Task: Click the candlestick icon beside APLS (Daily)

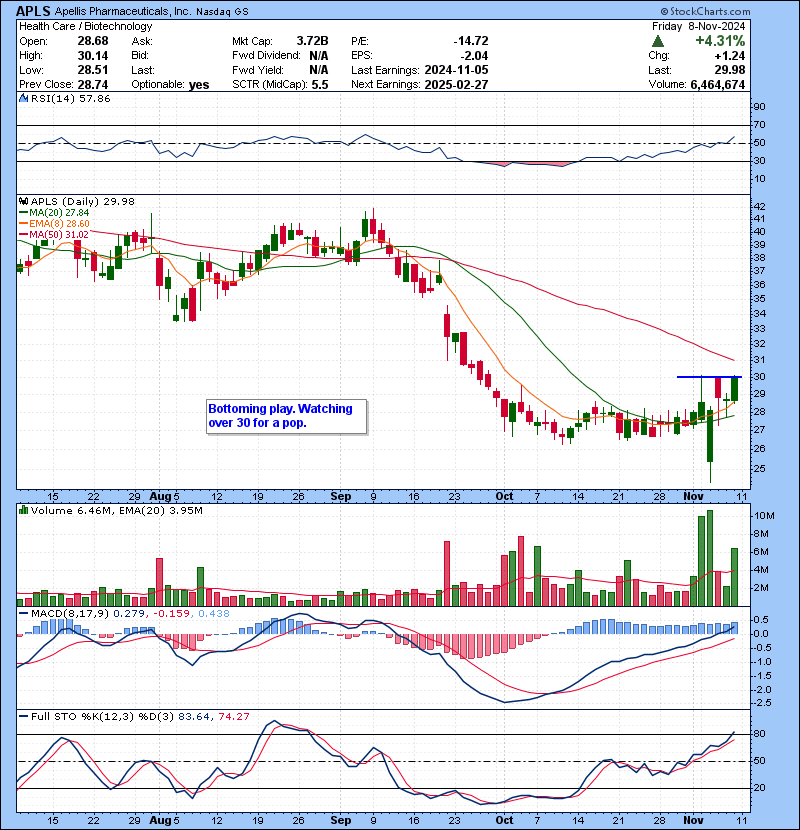Action: click(x=24, y=201)
